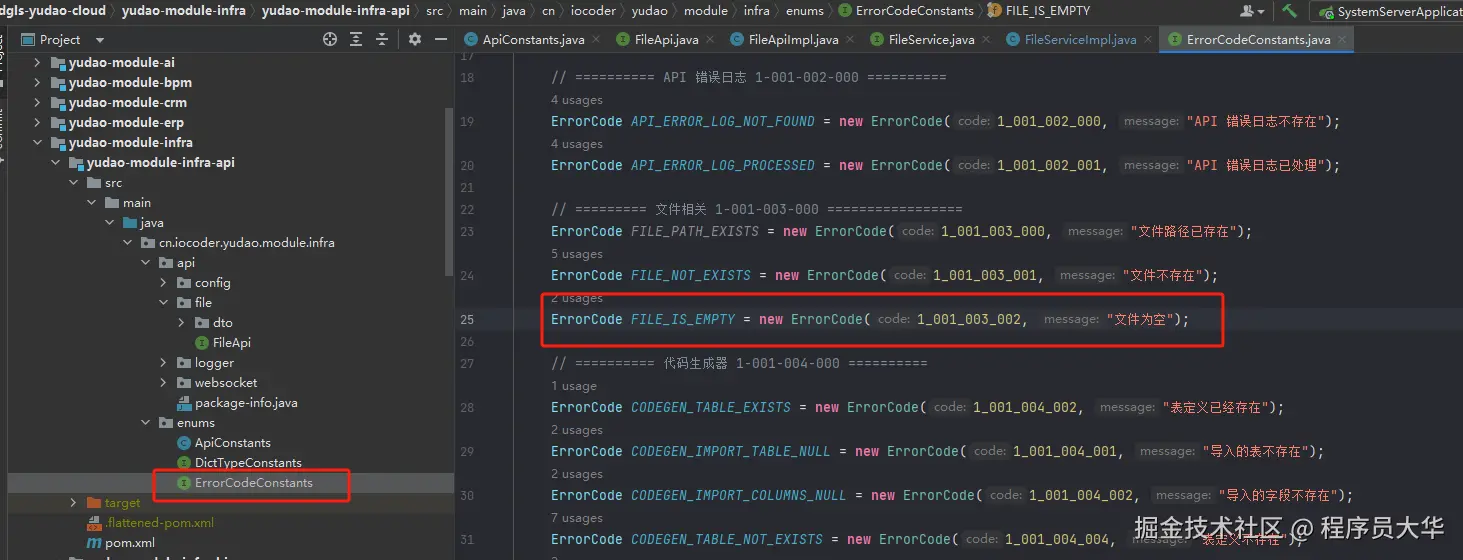Collapse the enums package
The height and width of the screenshot is (560, 1463).
click(x=145, y=422)
